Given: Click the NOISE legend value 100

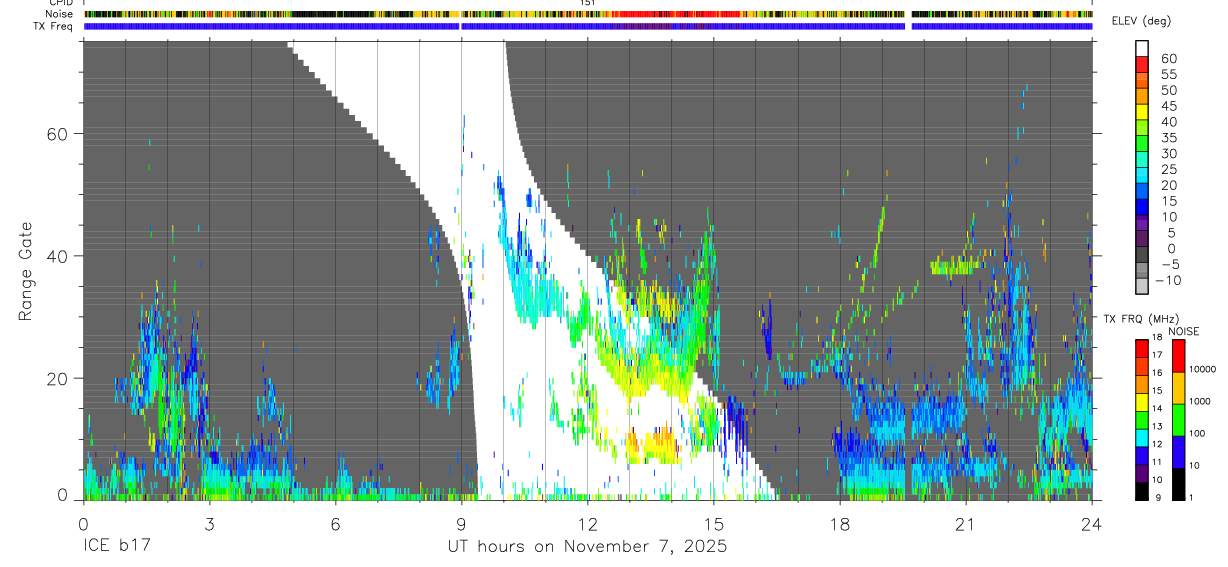Looking at the screenshot, I should [x=1197, y=433].
